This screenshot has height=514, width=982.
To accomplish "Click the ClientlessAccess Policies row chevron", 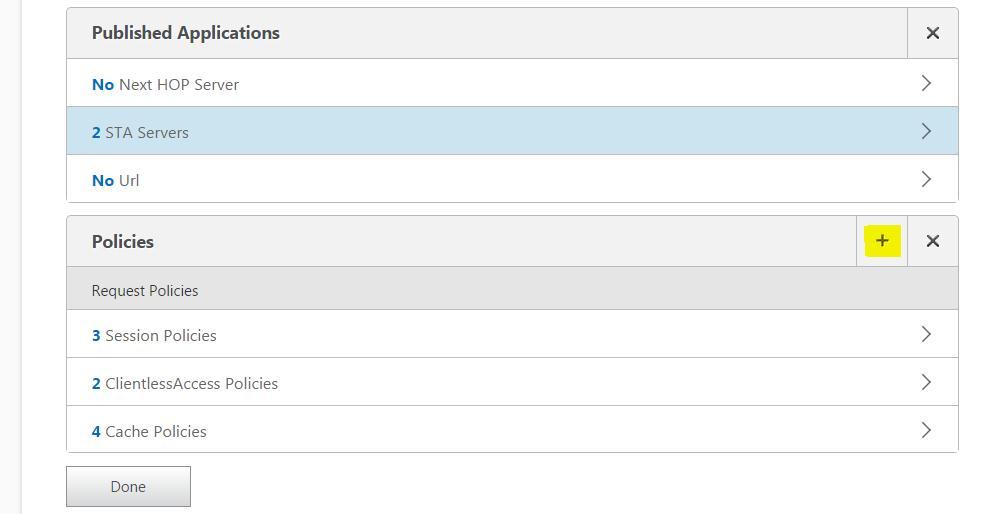I will coord(926,383).
